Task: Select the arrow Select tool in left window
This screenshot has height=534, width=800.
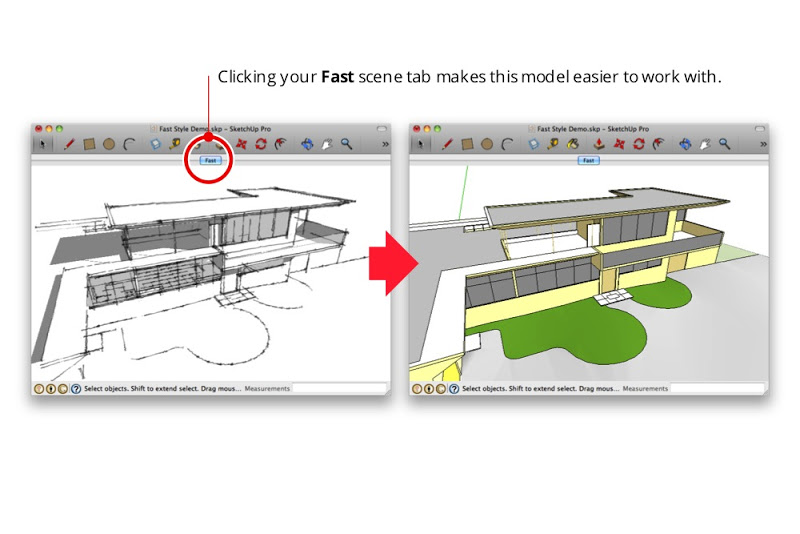Action: coord(42,144)
